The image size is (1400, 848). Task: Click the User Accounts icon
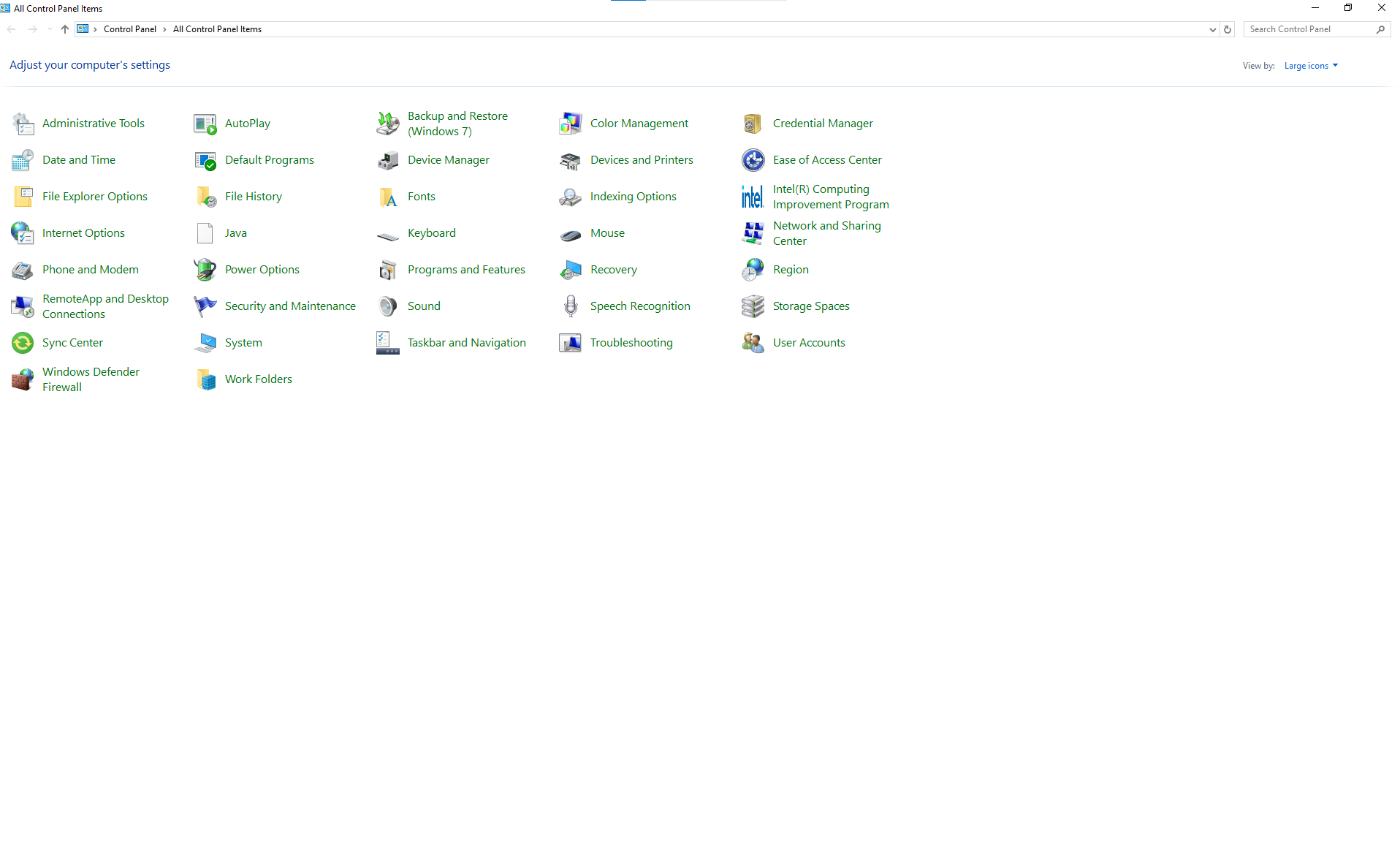click(753, 343)
